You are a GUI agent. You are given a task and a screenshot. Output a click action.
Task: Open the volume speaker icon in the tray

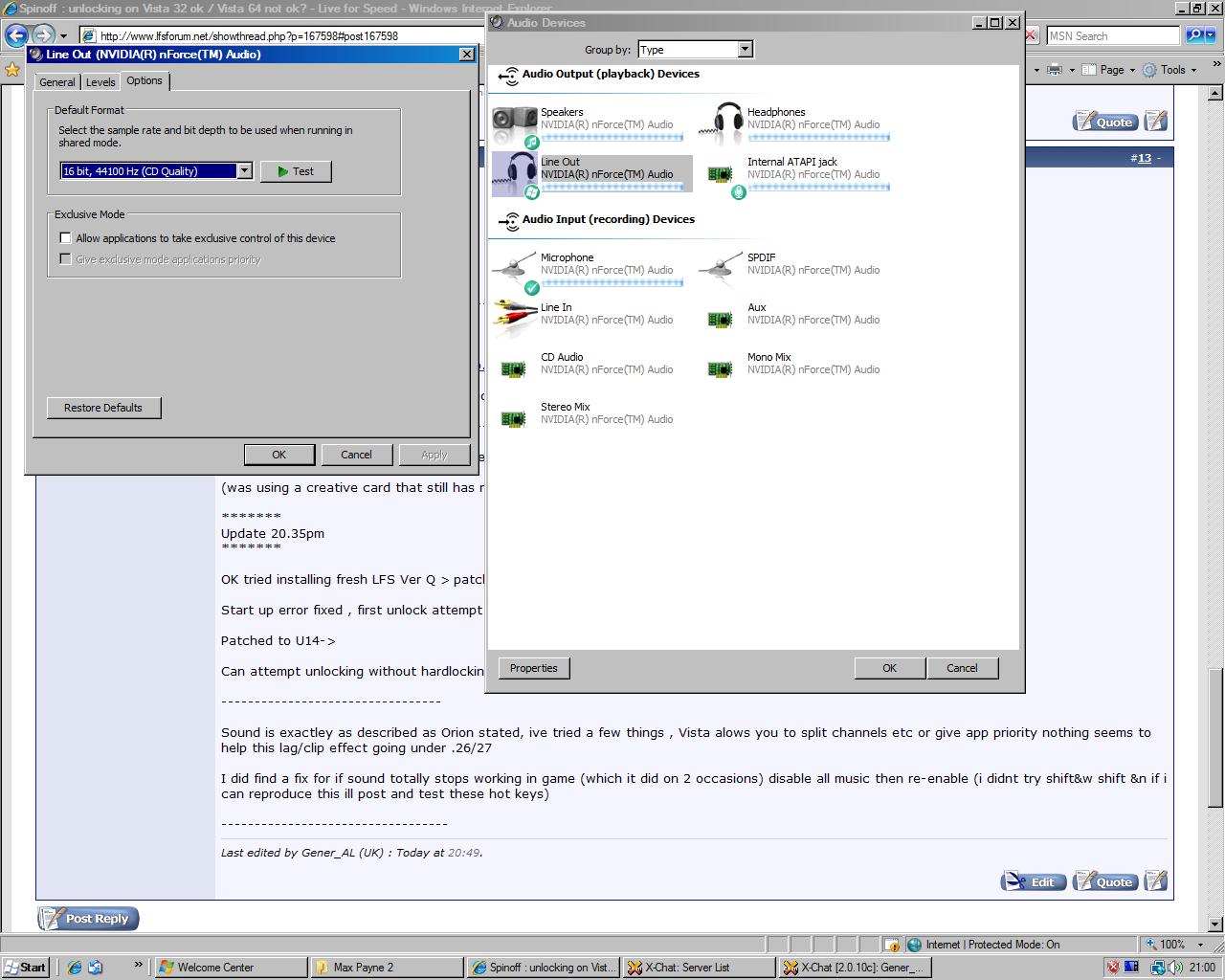click(1177, 968)
